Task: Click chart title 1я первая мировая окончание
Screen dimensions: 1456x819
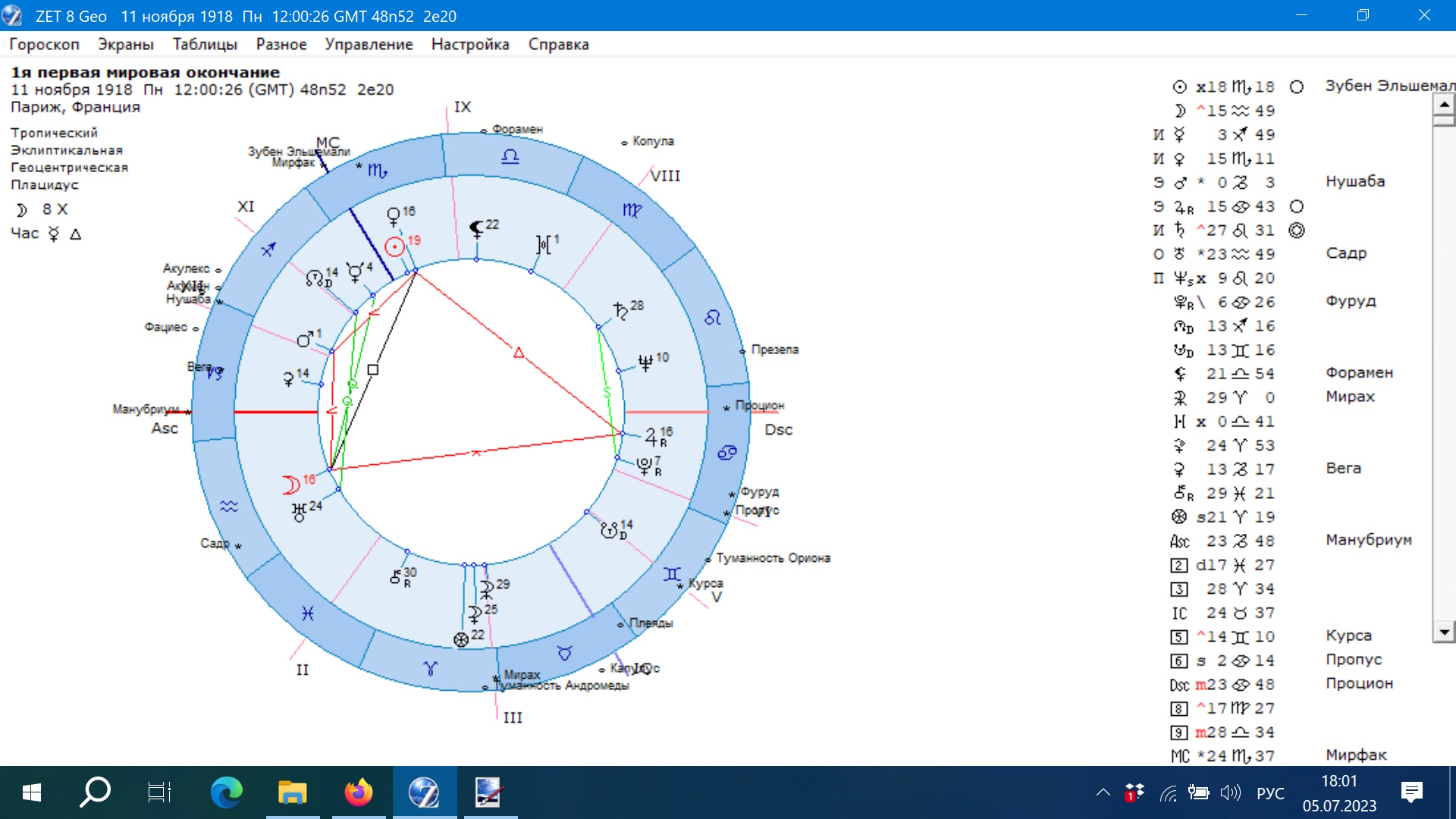Action: point(145,73)
